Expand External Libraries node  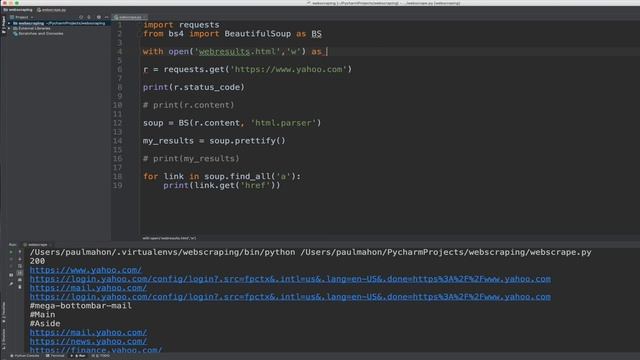tap(9, 28)
